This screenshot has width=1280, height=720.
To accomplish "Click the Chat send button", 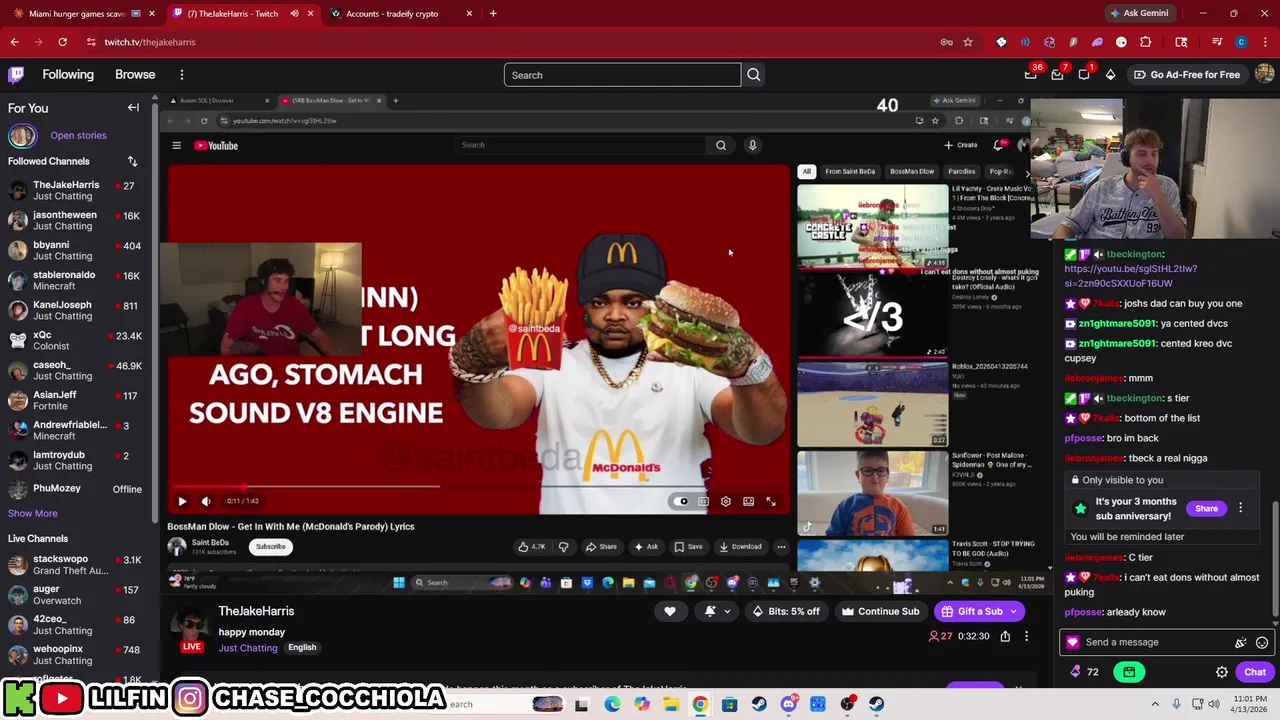I will 1254,672.
